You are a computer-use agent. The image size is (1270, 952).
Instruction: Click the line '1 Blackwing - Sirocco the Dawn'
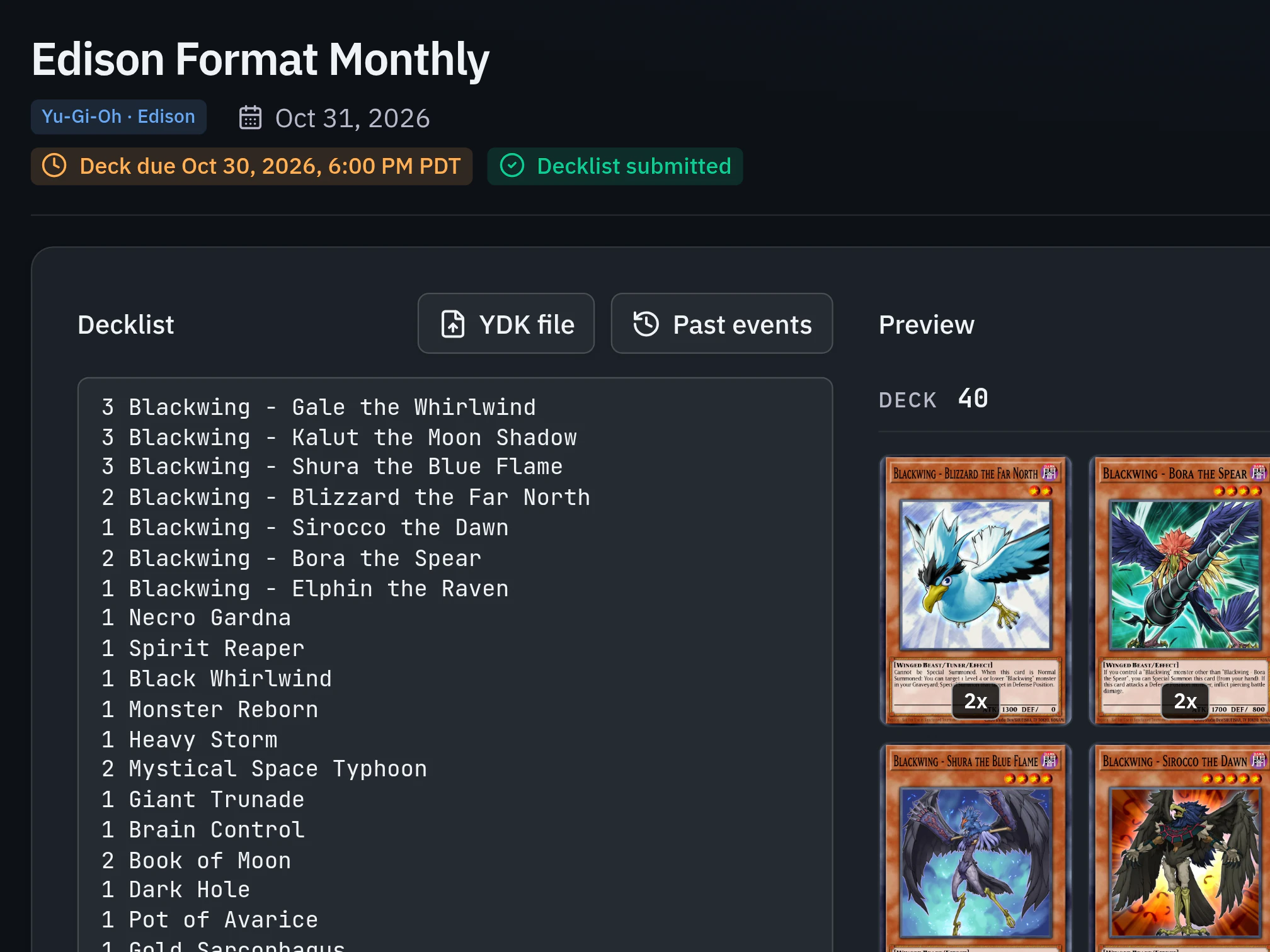[305, 528]
